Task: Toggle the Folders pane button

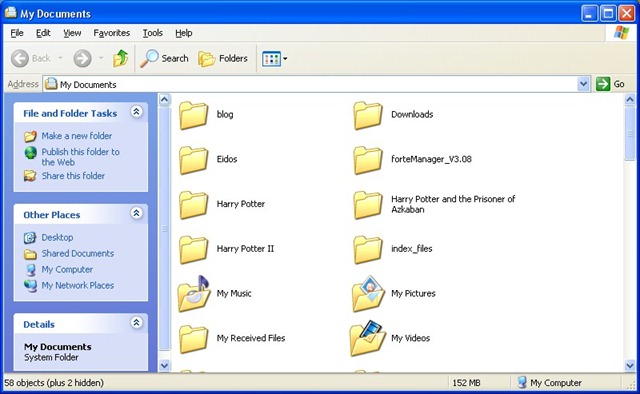Action: pos(223,58)
